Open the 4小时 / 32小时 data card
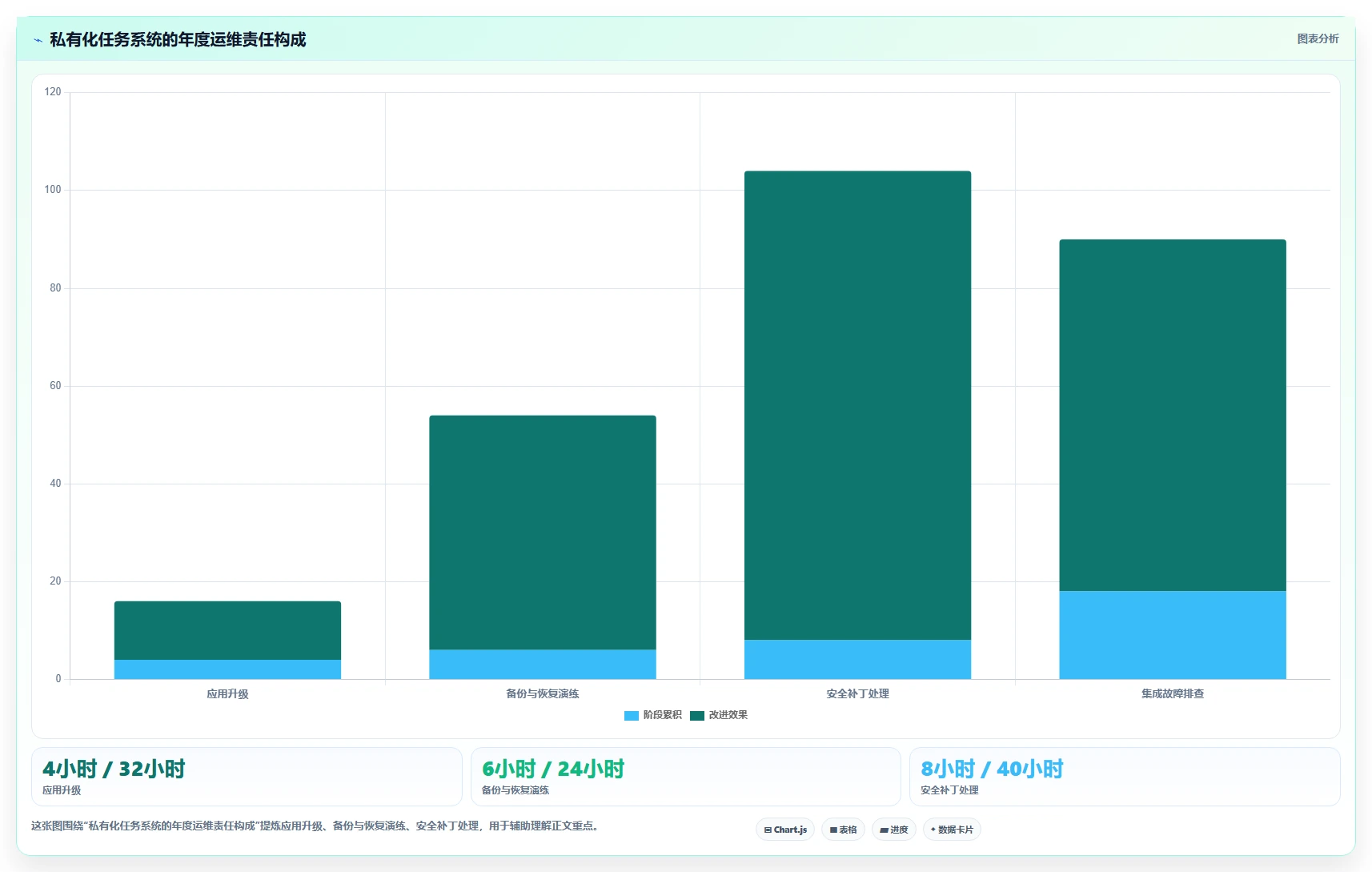Image resolution: width=1372 pixels, height=872 pixels. [x=247, y=777]
